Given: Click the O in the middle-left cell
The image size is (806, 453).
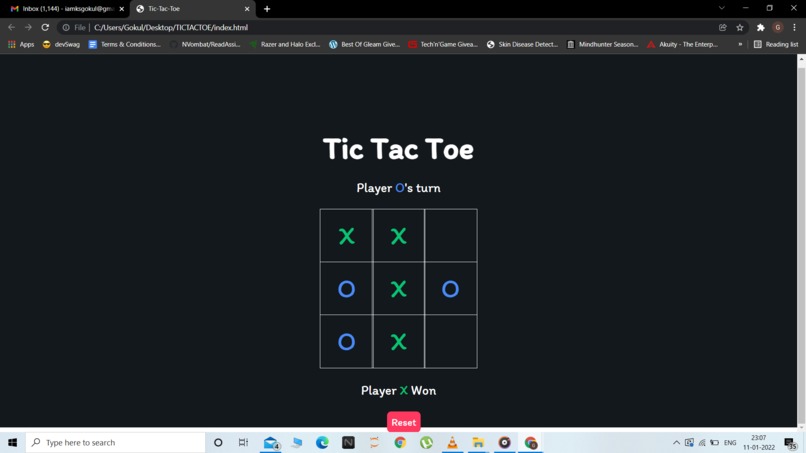Looking at the screenshot, I should point(346,289).
